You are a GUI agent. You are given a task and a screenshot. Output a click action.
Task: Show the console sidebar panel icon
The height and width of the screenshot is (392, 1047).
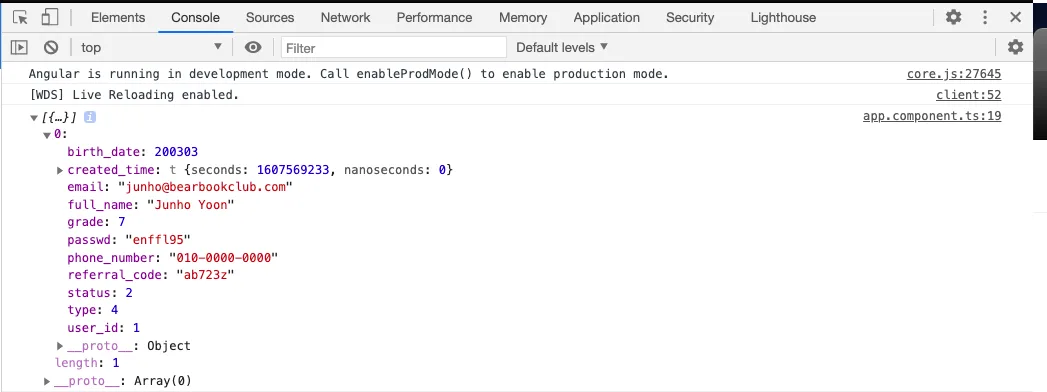pos(19,47)
